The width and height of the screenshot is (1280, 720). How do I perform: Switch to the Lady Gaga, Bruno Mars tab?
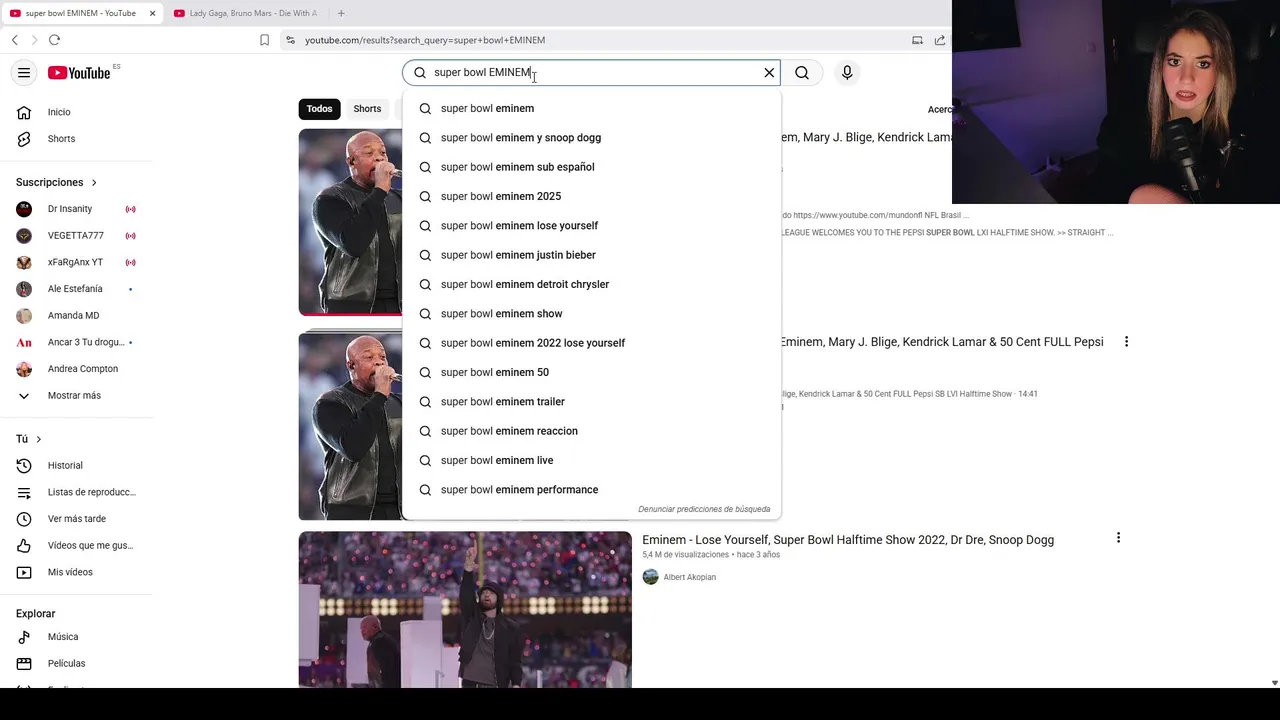tap(245, 13)
